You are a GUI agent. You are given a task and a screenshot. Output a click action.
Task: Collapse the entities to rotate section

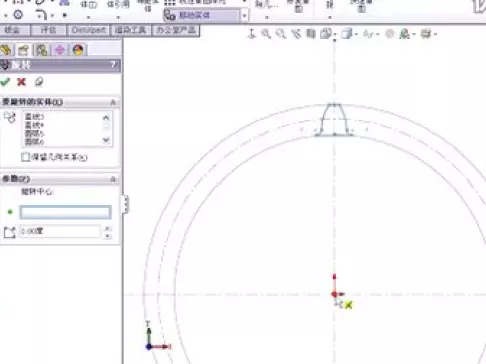coord(113,102)
